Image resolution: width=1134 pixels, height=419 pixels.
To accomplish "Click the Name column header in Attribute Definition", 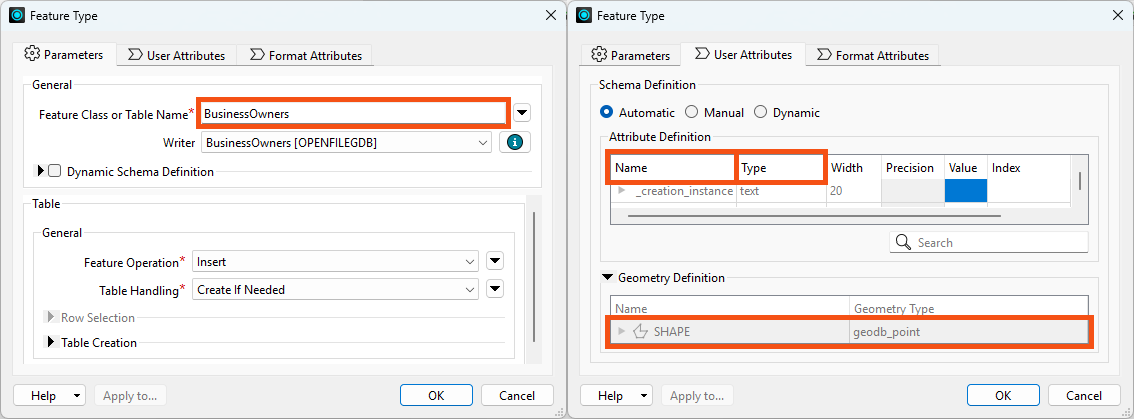I will (x=673, y=168).
